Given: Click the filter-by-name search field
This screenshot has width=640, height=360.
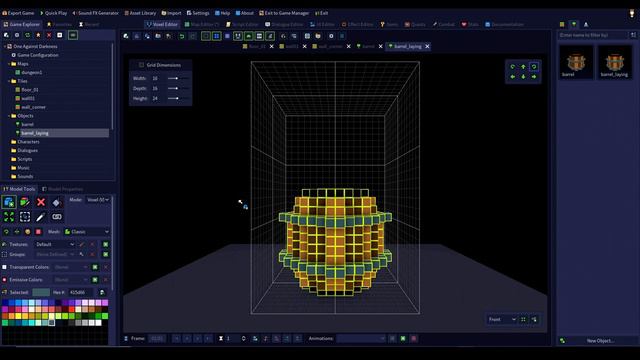Looking at the screenshot, I should coord(593,36).
